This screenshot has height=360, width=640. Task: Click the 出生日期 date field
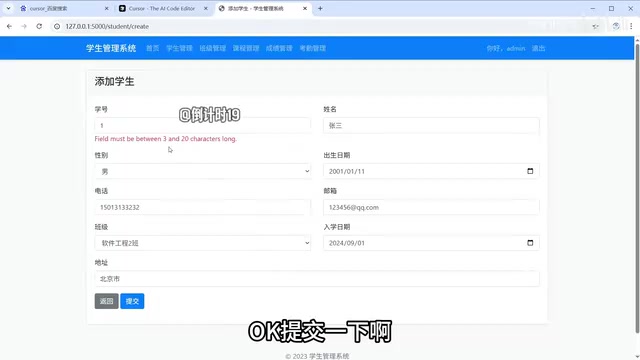(x=431, y=171)
